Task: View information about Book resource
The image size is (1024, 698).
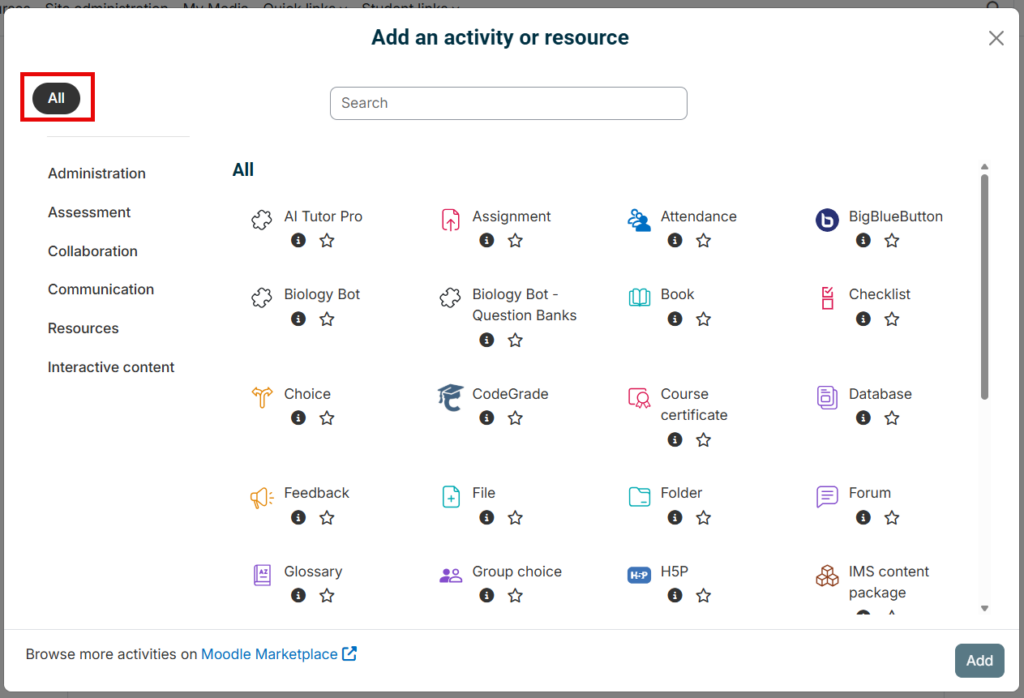Action: [675, 319]
